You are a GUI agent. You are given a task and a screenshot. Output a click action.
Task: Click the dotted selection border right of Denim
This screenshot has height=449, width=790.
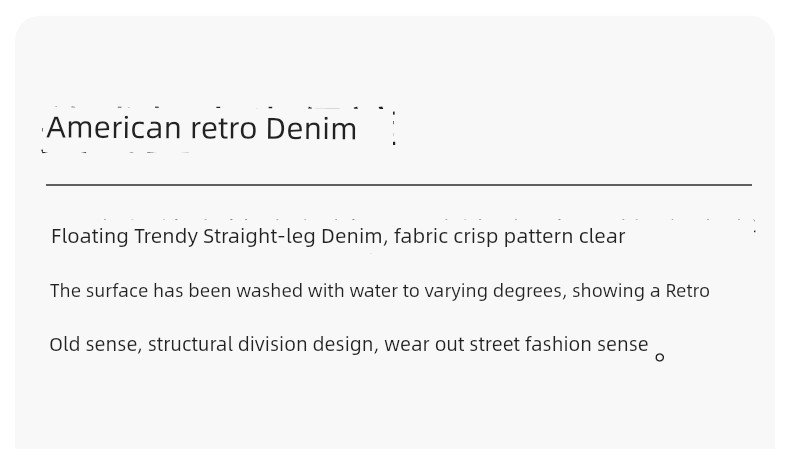point(393,129)
